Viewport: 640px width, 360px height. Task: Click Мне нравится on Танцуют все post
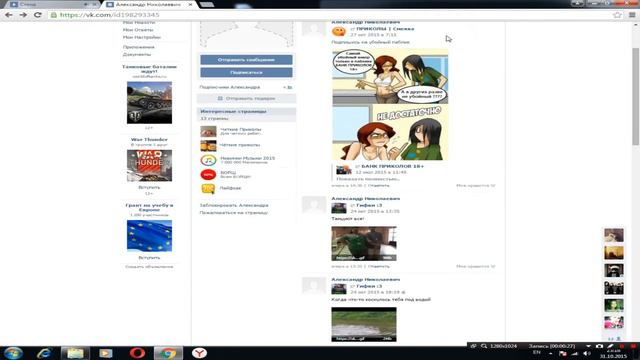coord(476,266)
